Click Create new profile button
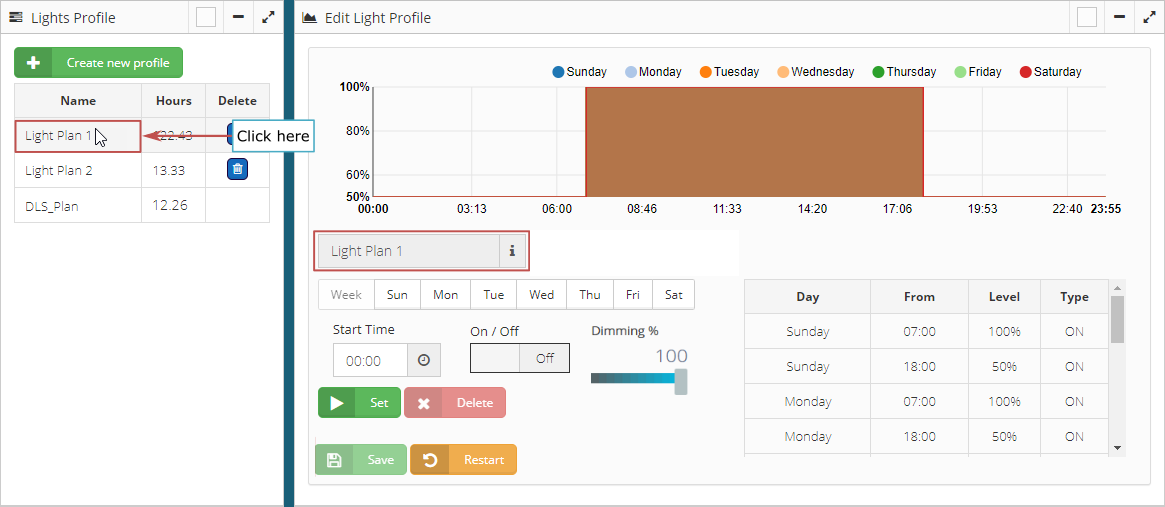Image resolution: width=1165 pixels, height=507 pixels. 99,63
